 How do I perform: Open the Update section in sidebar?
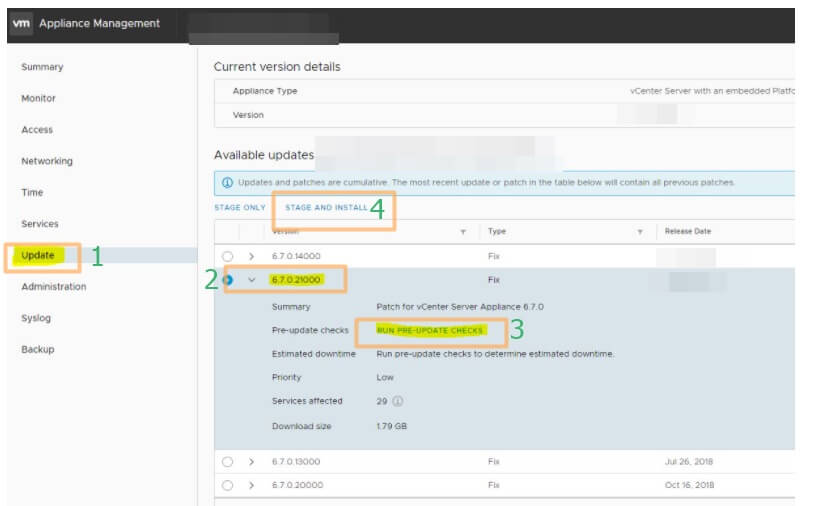point(39,255)
